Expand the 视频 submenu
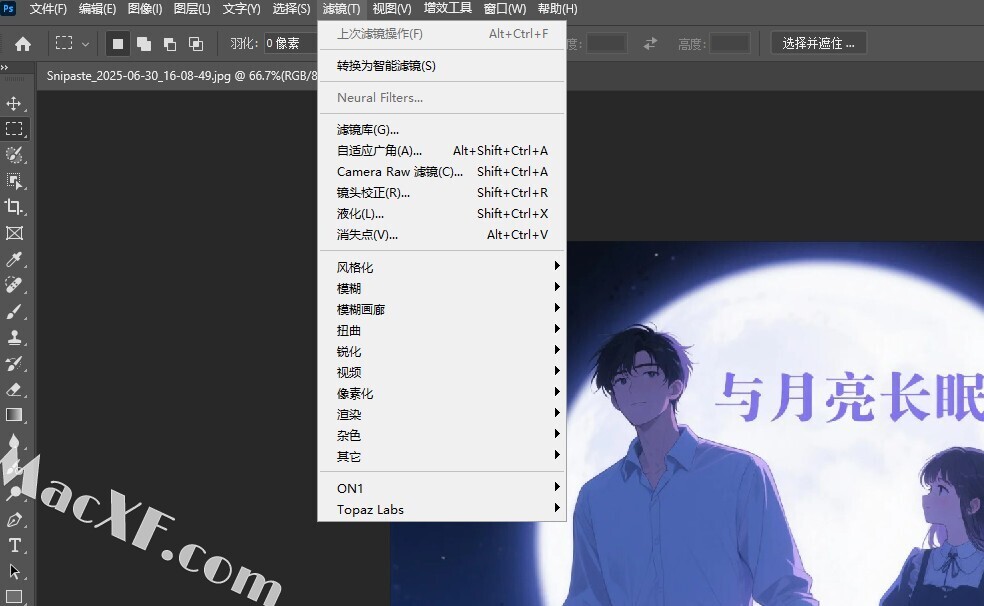 pyautogui.click(x=442, y=373)
